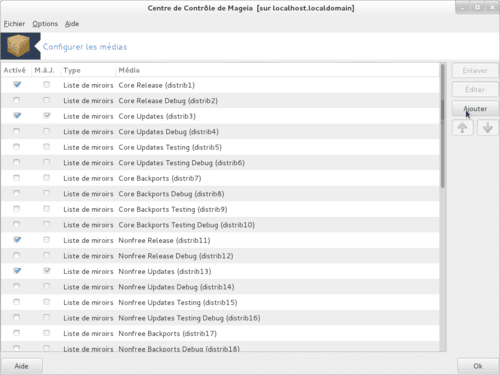Enable Core Backports (distrib7) medium
The image size is (500, 375).
(16, 178)
